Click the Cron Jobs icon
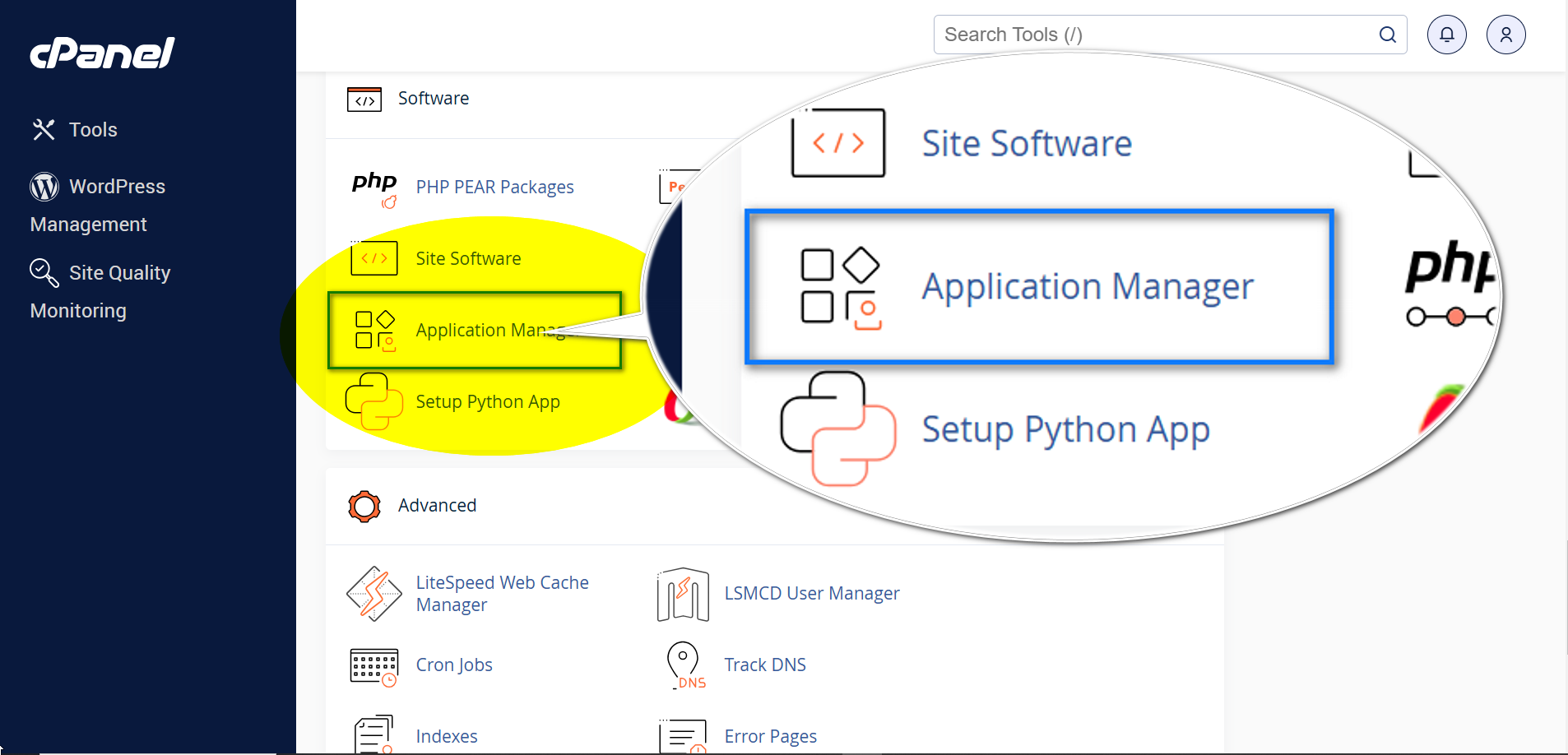1568x755 pixels. coord(374,665)
